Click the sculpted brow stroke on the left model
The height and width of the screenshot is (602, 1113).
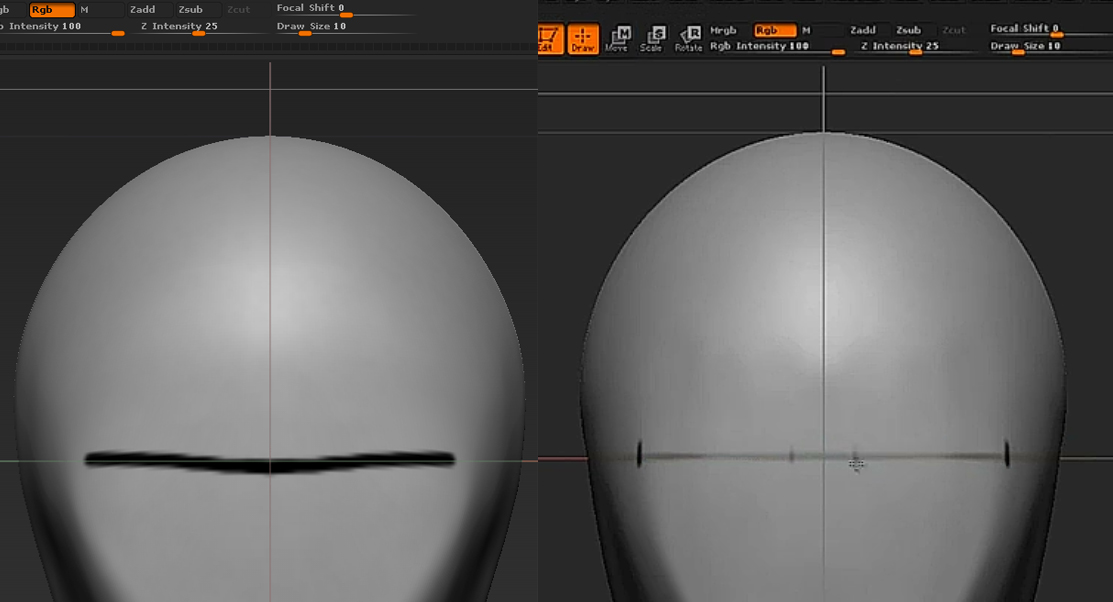coord(270,459)
